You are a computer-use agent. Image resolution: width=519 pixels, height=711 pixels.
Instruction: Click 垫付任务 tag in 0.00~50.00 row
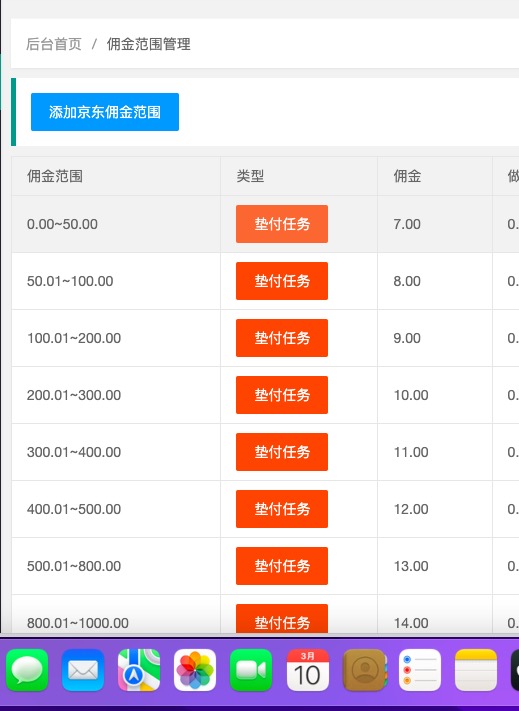tap(282, 224)
